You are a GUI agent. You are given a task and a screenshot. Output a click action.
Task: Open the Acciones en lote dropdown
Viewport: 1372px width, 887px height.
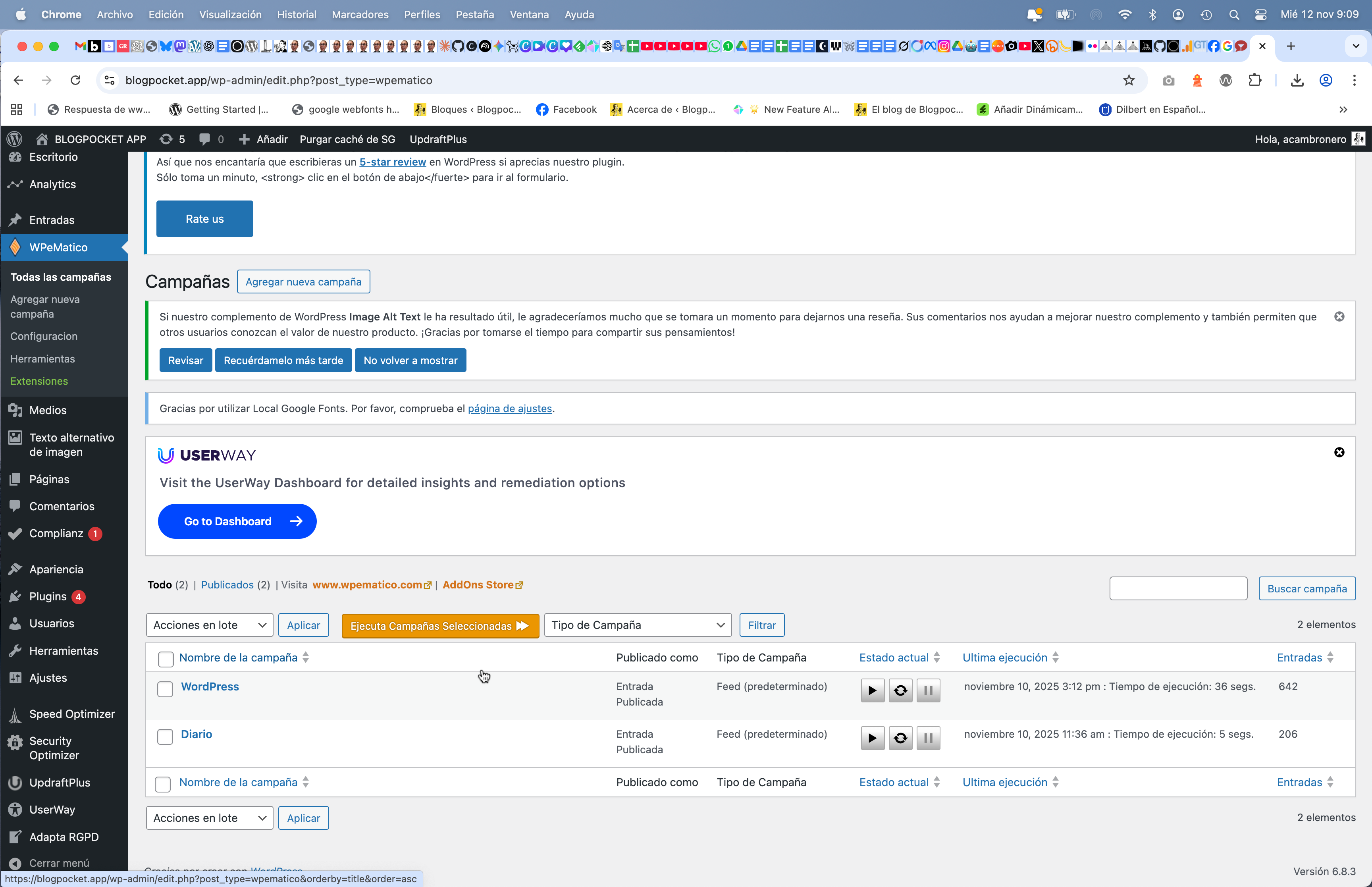209,625
